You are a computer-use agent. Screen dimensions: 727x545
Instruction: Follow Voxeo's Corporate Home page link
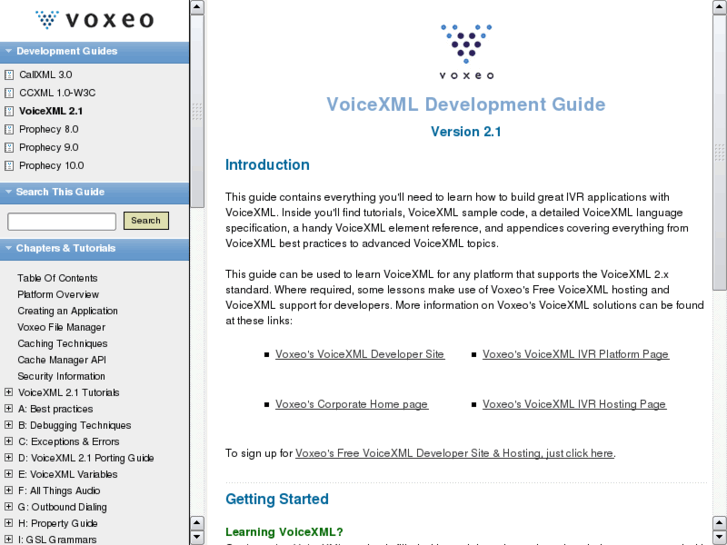[x=351, y=404]
